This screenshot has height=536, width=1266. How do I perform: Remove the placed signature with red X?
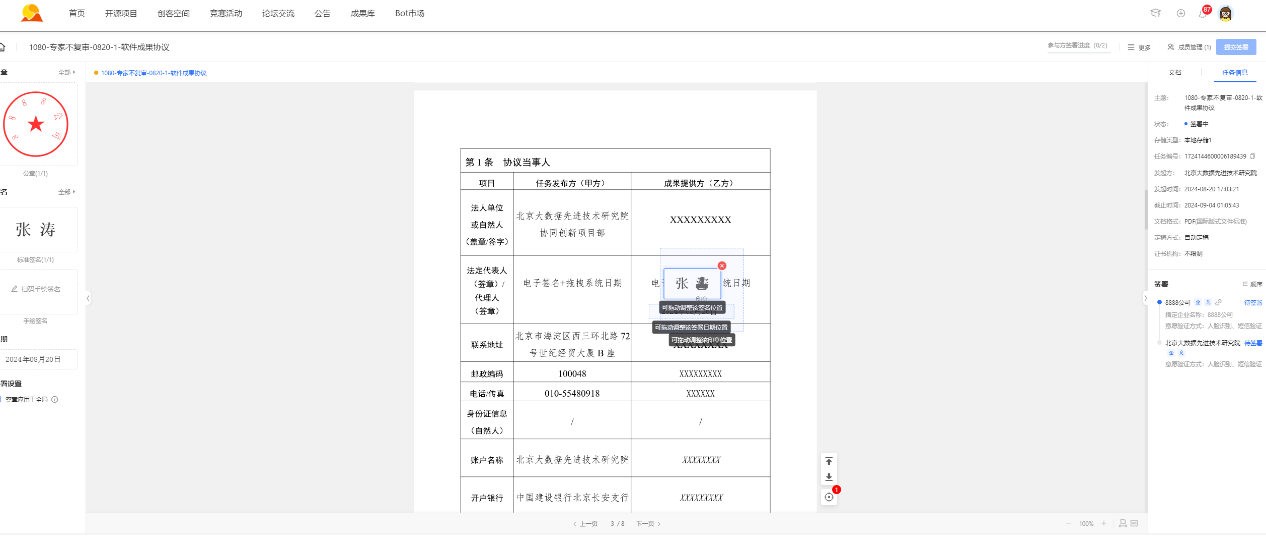(x=721, y=265)
